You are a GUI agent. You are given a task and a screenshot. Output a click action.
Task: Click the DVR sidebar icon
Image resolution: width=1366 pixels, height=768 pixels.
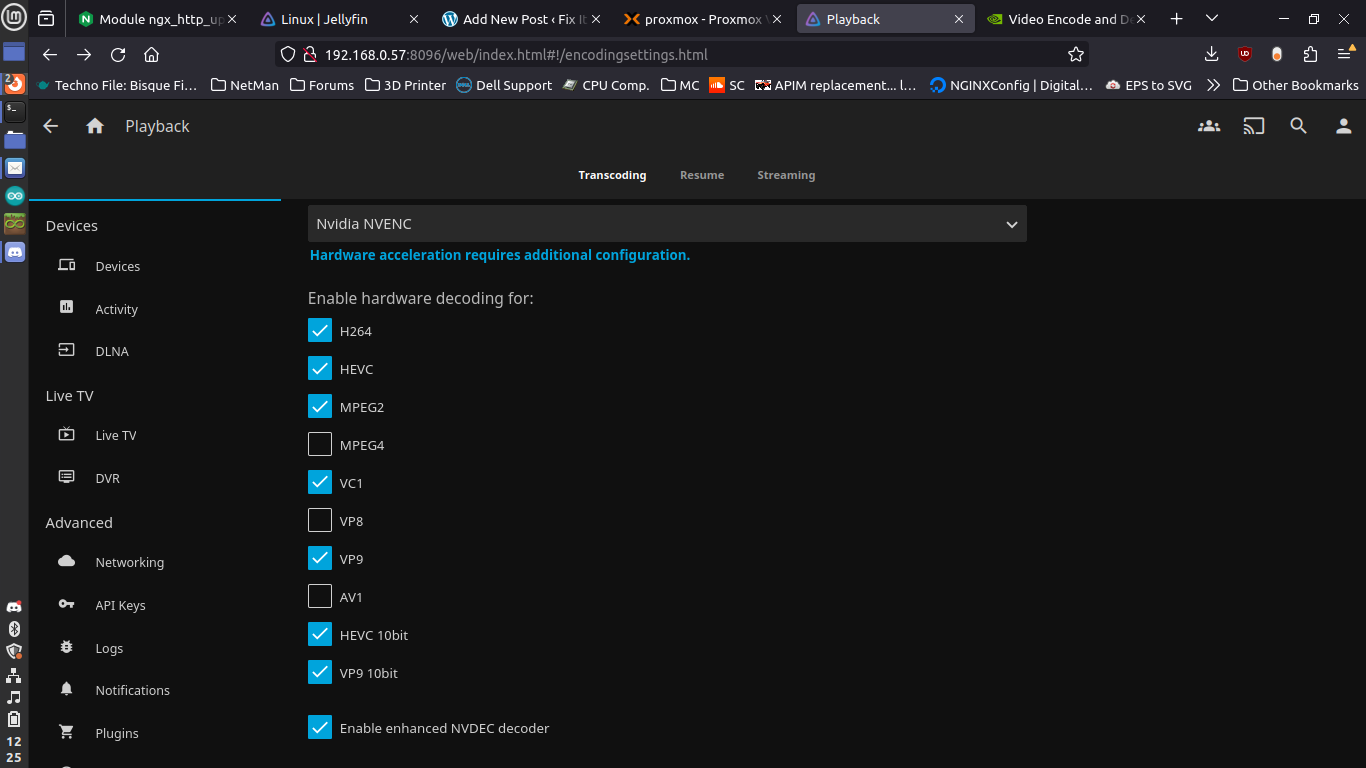(x=67, y=477)
